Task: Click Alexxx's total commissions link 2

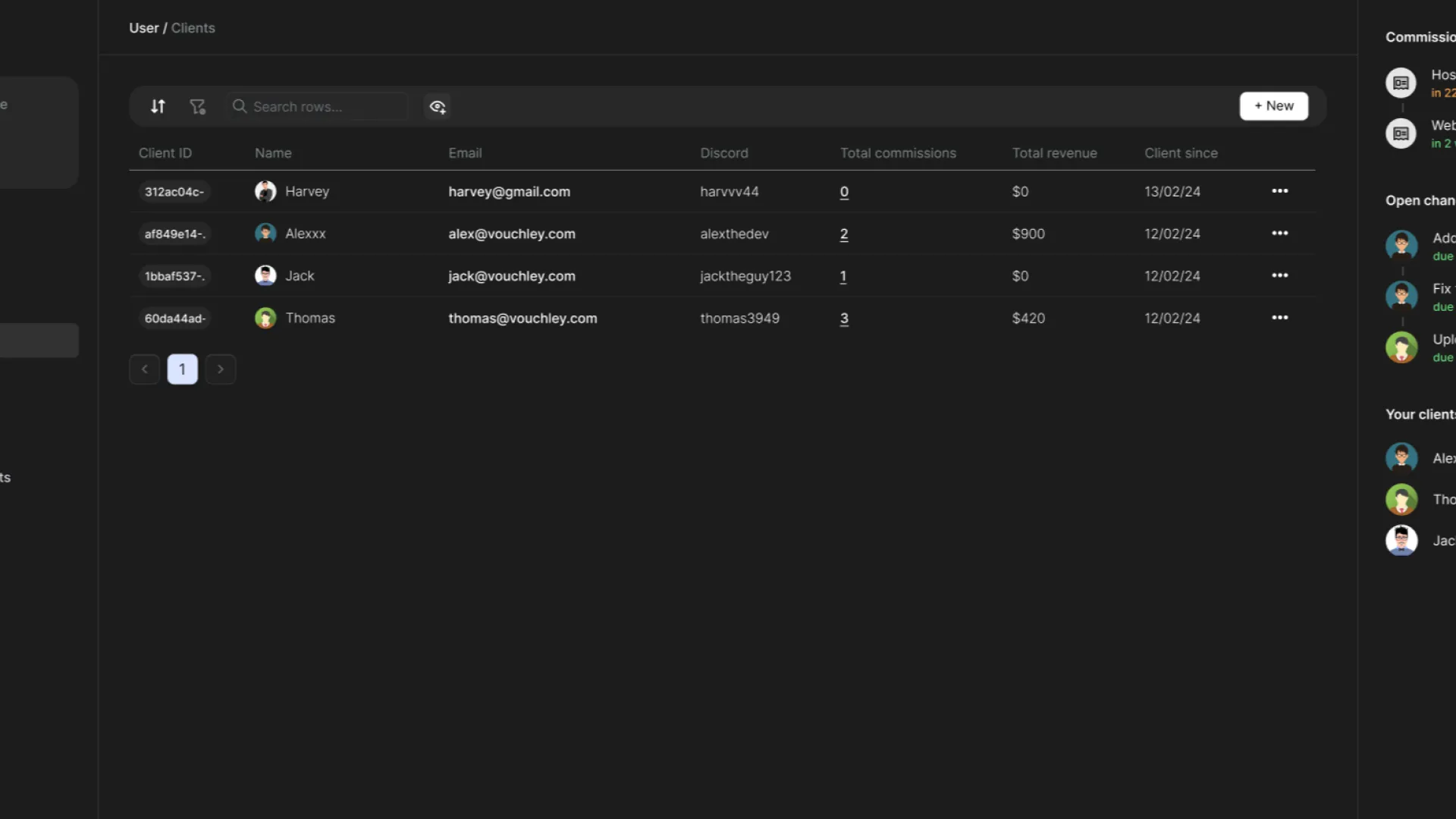Action: 844,234
